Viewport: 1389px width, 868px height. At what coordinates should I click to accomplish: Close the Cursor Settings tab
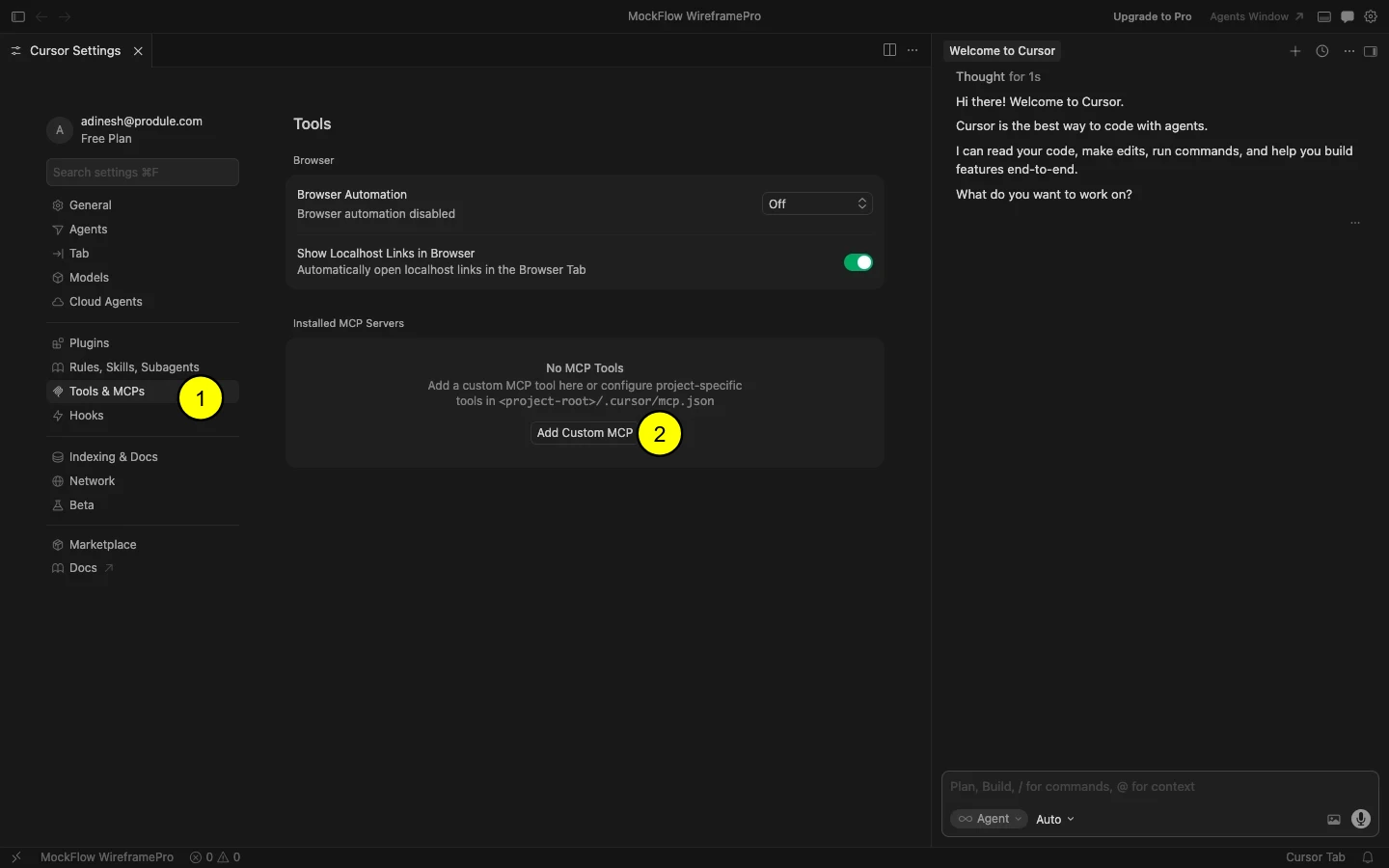[138, 51]
